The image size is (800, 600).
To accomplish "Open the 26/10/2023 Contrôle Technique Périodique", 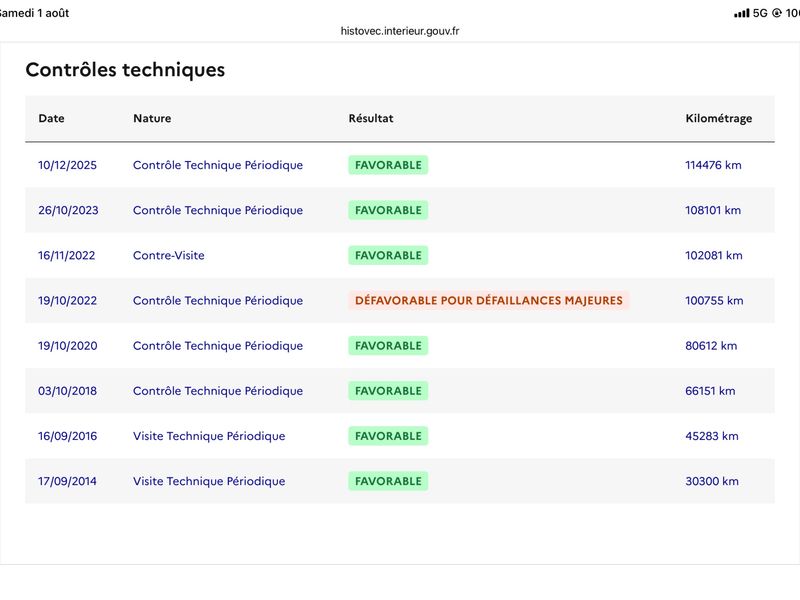I will point(218,210).
